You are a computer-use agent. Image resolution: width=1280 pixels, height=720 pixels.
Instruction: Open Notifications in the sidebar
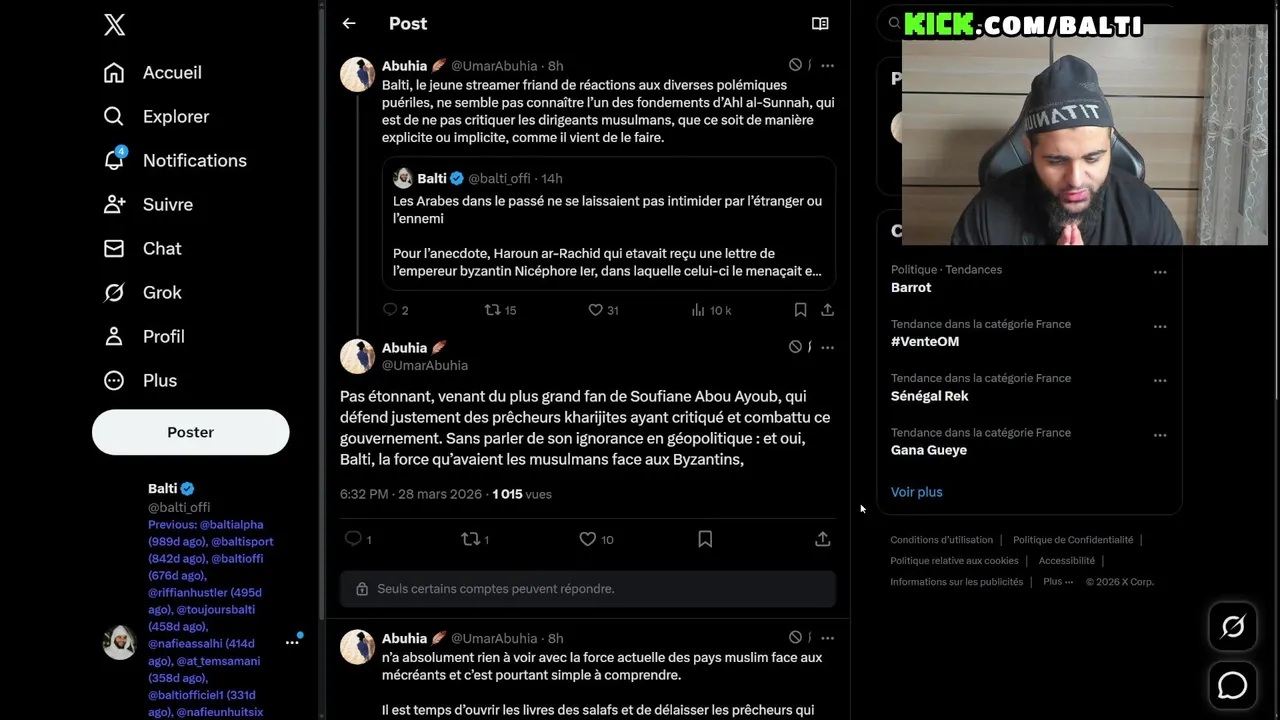click(x=194, y=160)
